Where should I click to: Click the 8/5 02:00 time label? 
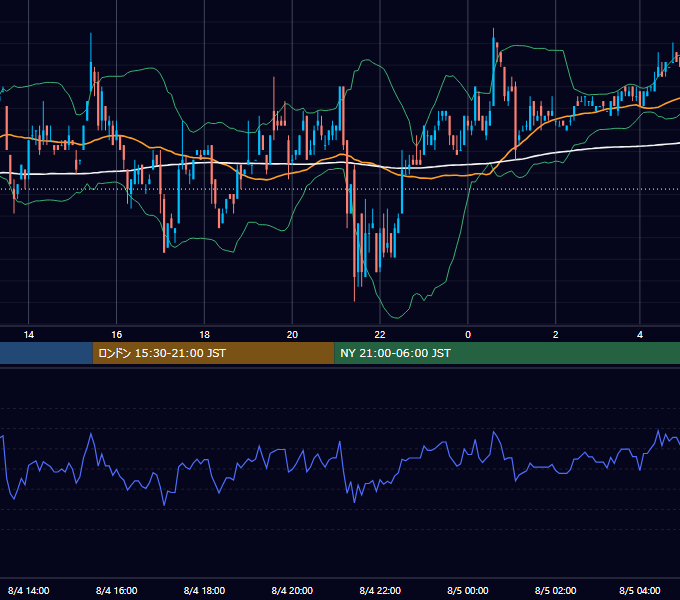pos(556,590)
